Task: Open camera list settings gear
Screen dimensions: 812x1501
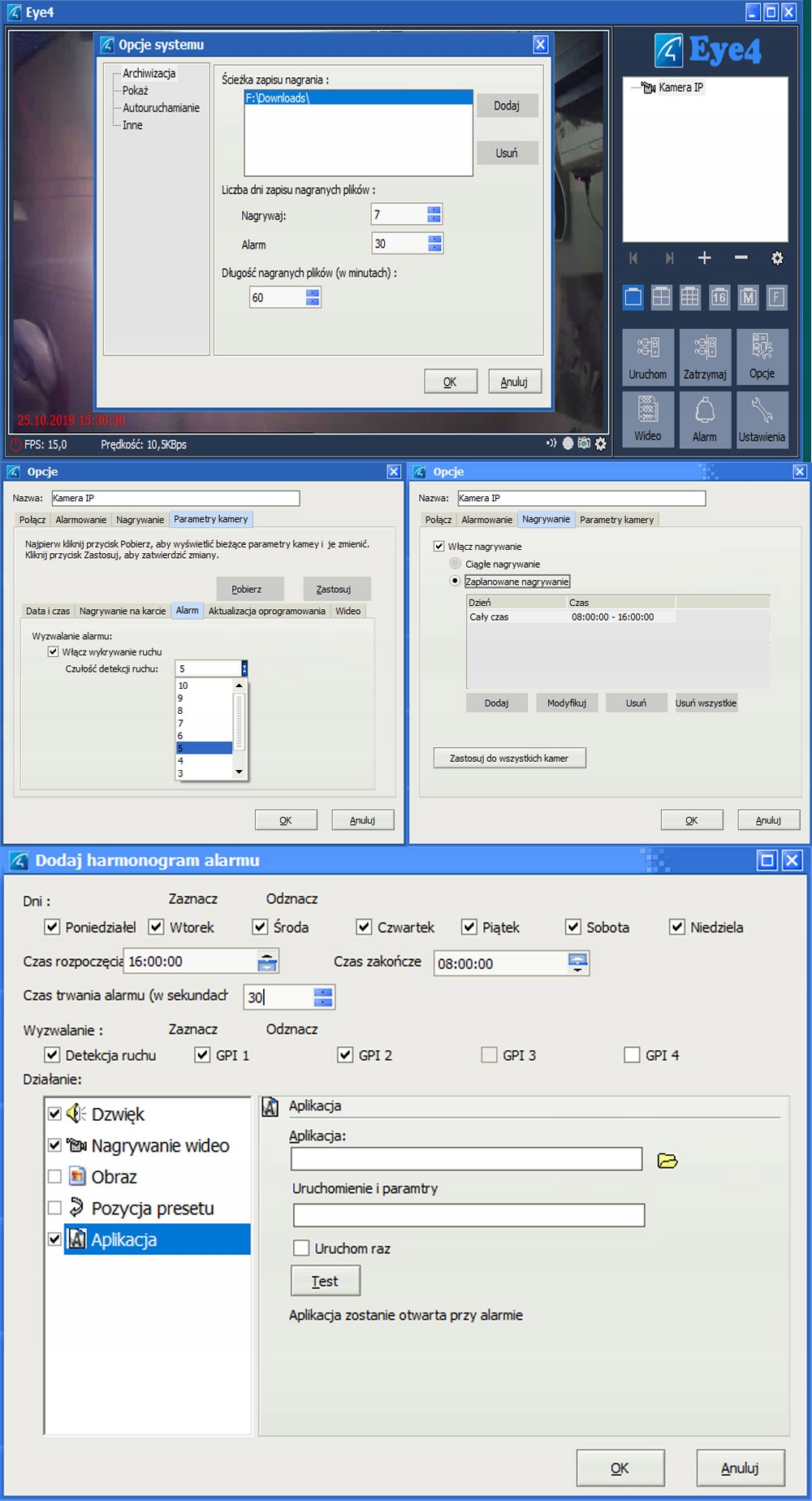Action: [777, 258]
